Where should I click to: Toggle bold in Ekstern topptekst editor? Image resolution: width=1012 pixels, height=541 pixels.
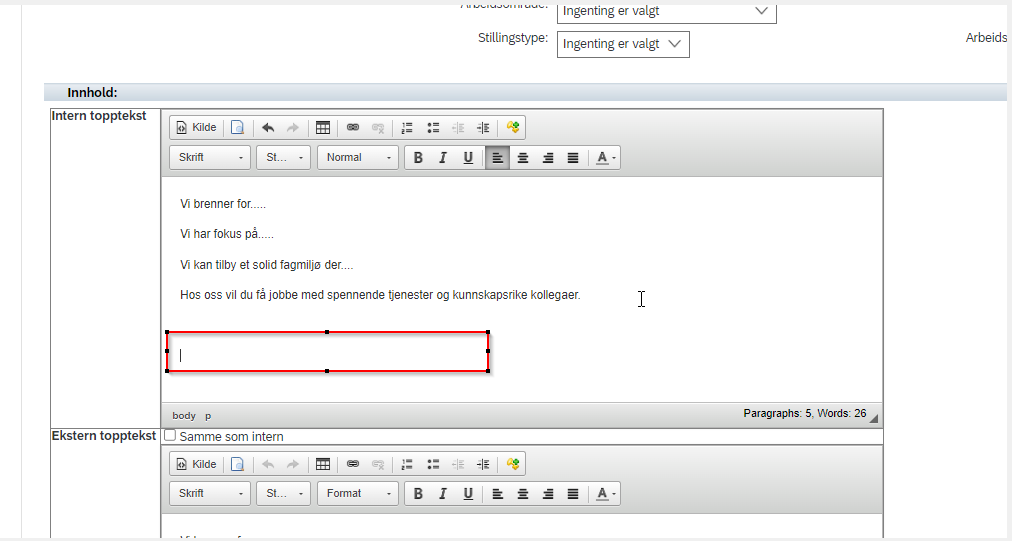(418, 494)
